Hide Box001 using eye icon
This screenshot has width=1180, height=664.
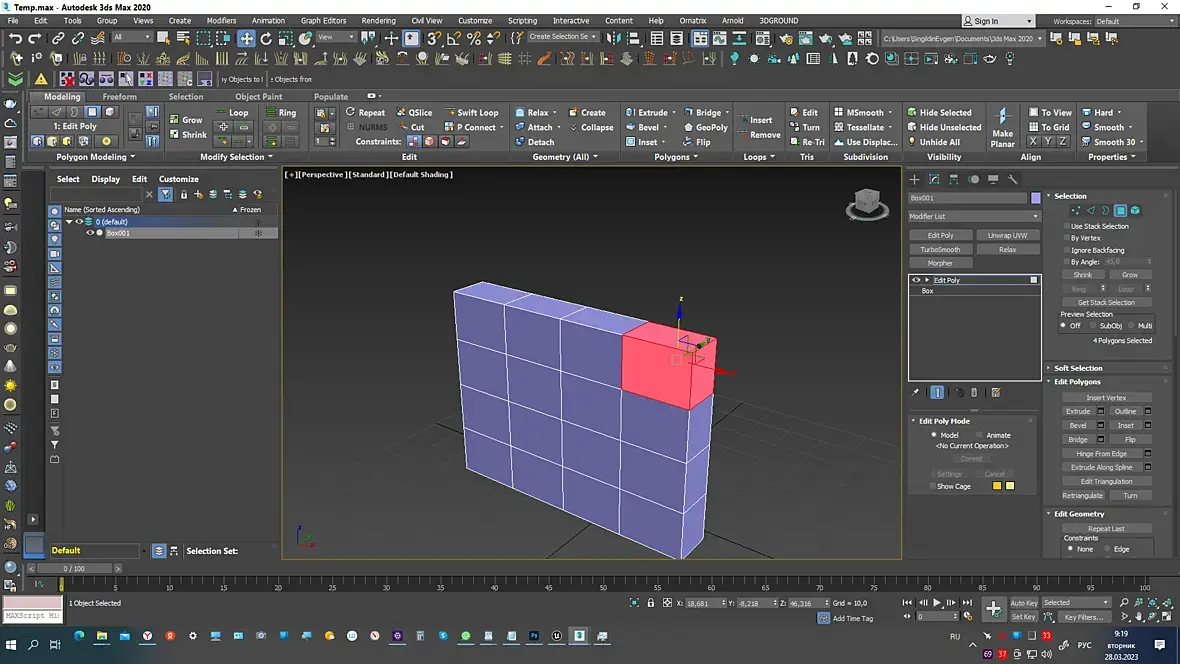point(90,233)
